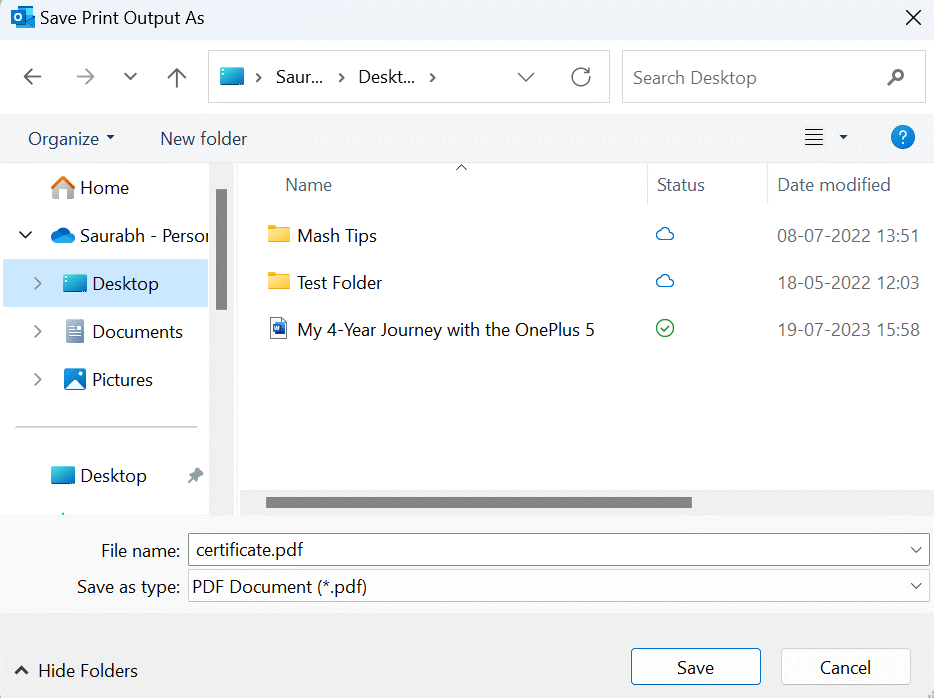Click the file list horizontal scrollbar
This screenshot has width=934, height=698.
point(478,502)
